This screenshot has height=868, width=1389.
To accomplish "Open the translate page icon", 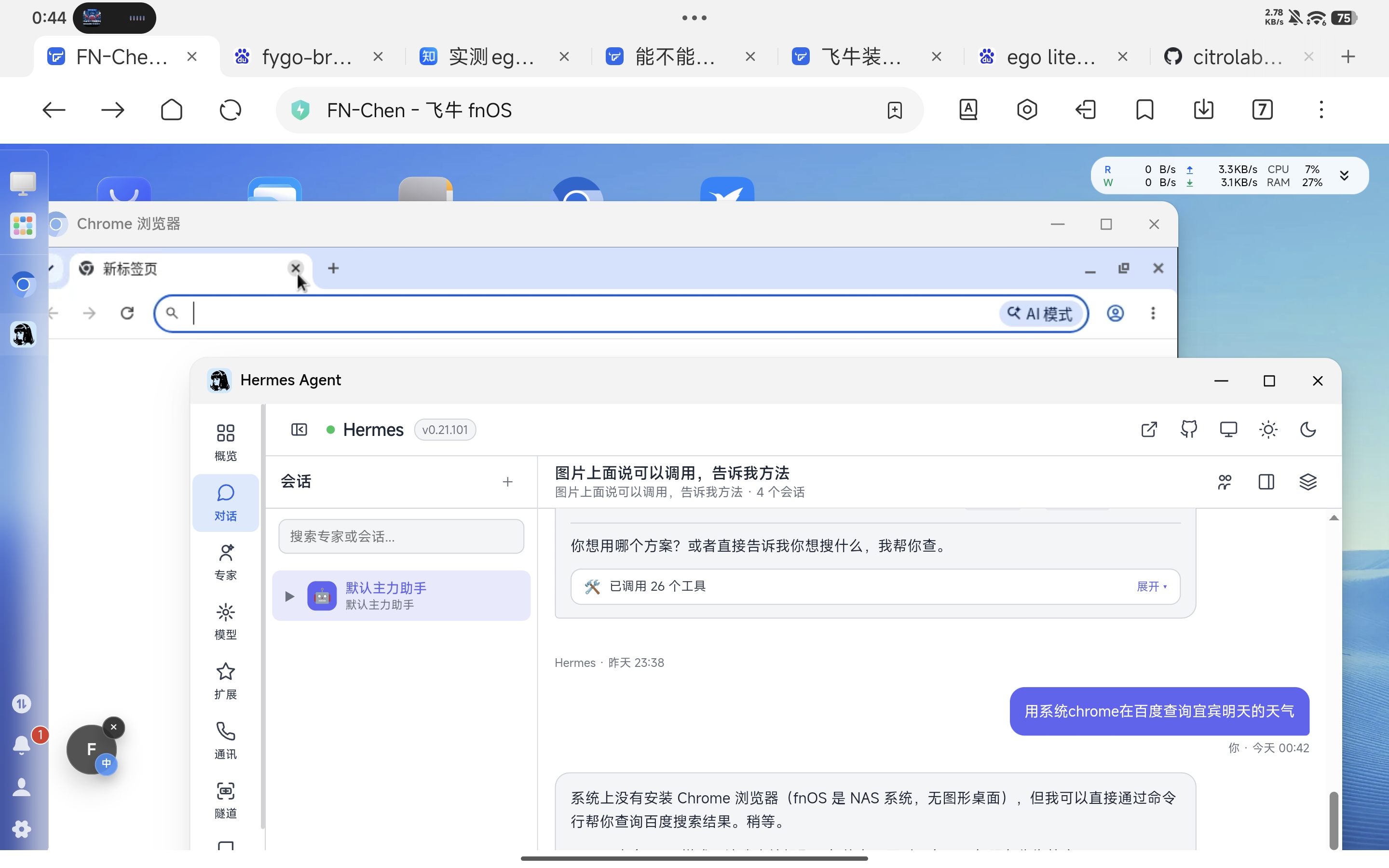I will [x=968, y=109].
